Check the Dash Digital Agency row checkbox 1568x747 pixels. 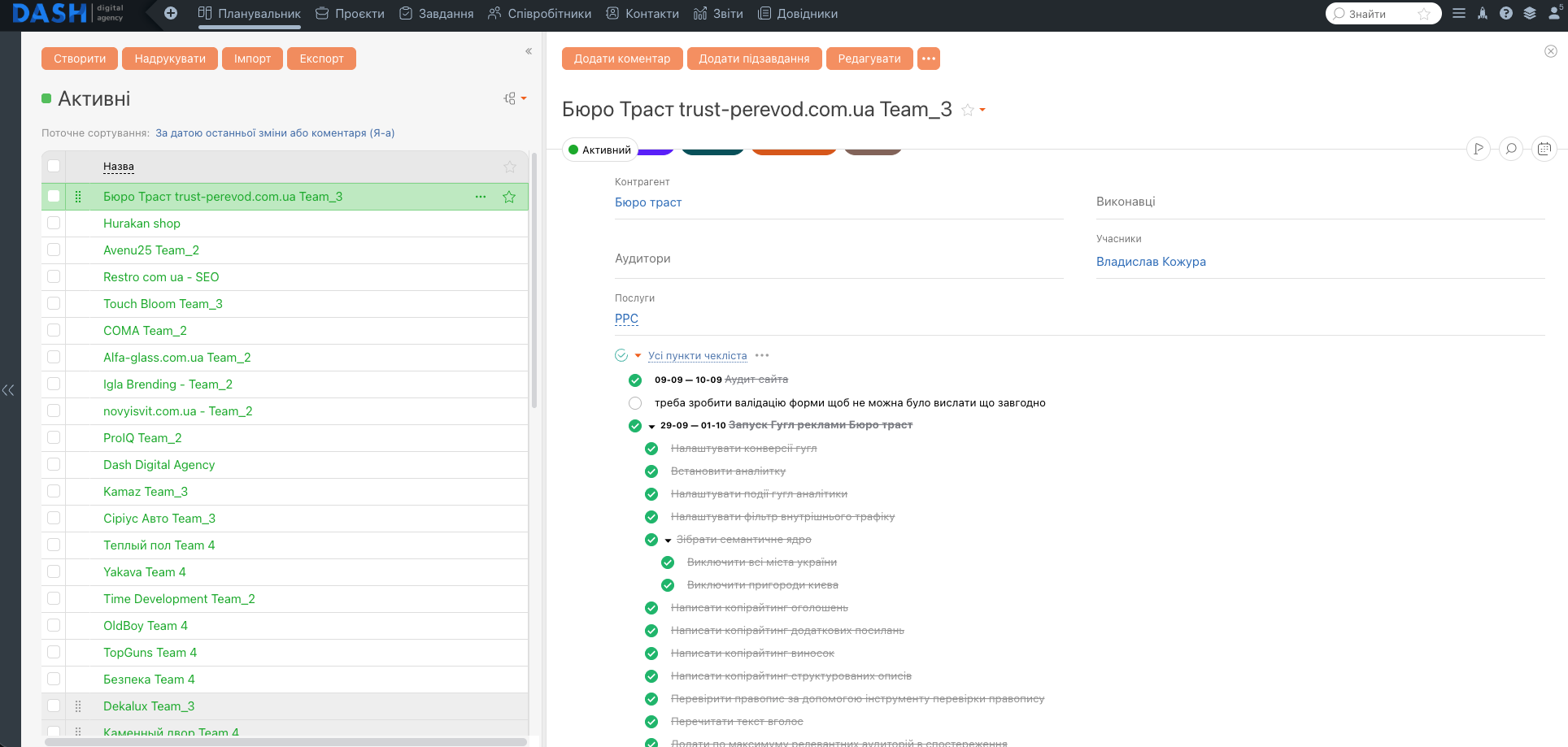(x=54, y=464)
